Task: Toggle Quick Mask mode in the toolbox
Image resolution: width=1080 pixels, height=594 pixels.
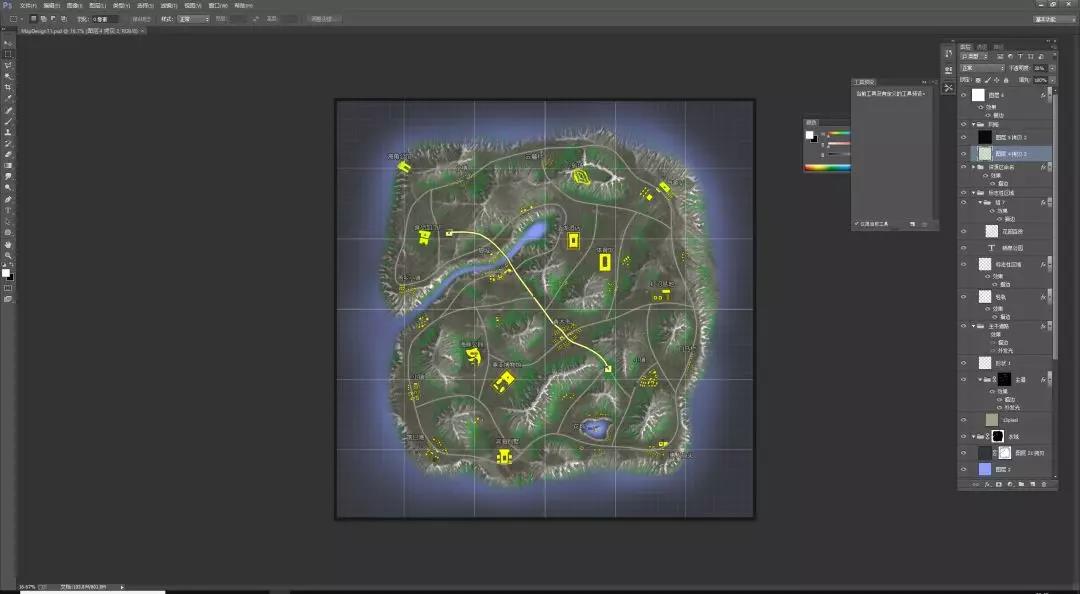Action: pos(8,288)
